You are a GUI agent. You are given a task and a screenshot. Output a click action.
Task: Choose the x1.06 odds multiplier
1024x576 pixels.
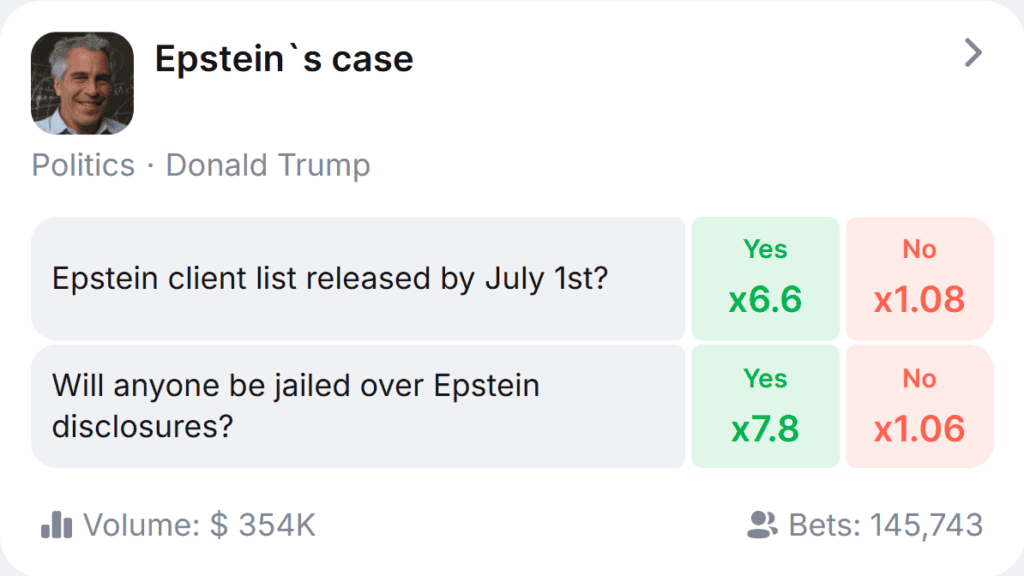919,429
